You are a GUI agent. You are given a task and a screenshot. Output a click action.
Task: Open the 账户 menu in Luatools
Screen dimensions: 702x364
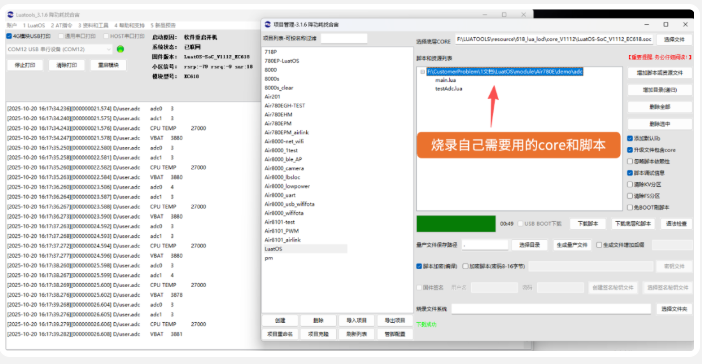12,26
